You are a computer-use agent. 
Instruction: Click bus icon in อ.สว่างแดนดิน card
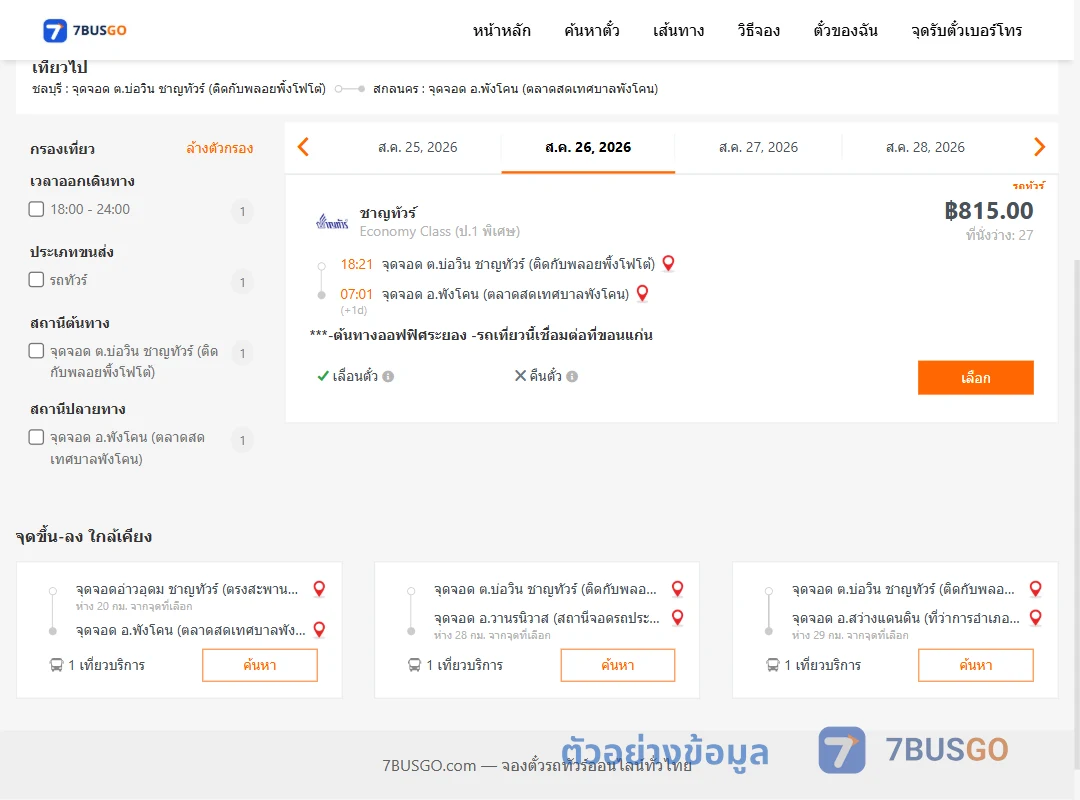point(772,665)
